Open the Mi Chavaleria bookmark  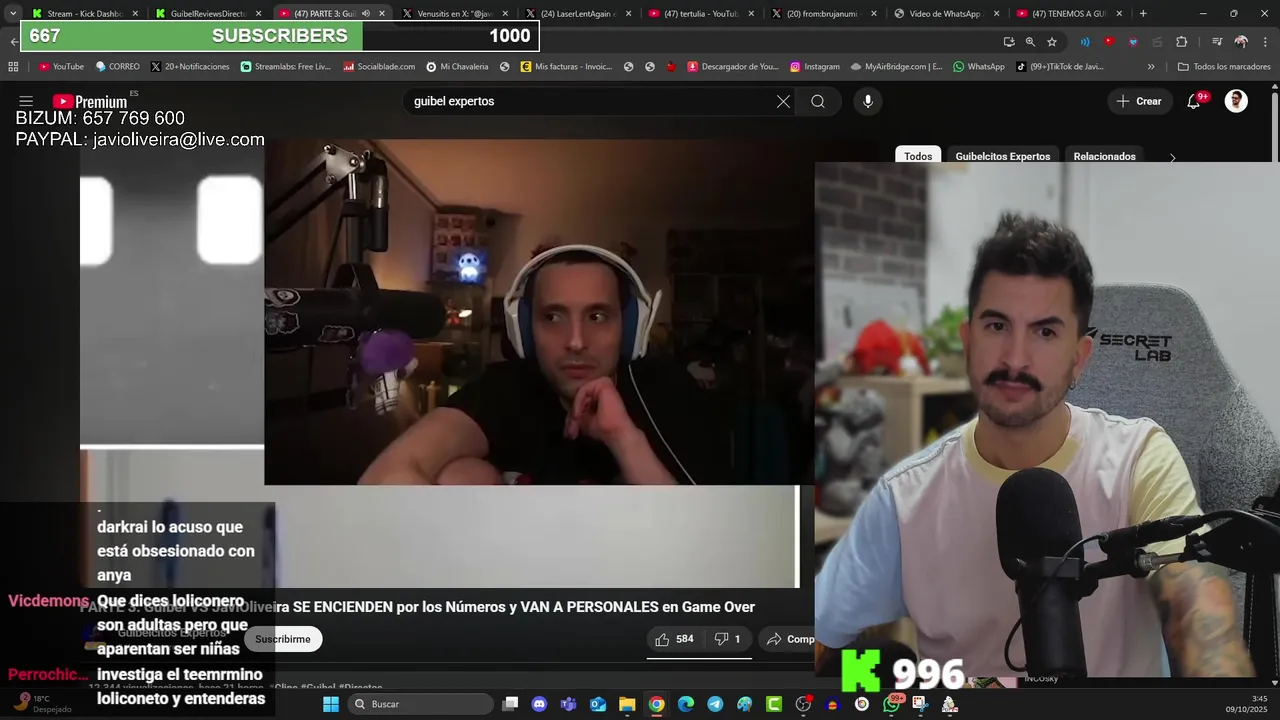pyautogui.click(x=457, y=67)
